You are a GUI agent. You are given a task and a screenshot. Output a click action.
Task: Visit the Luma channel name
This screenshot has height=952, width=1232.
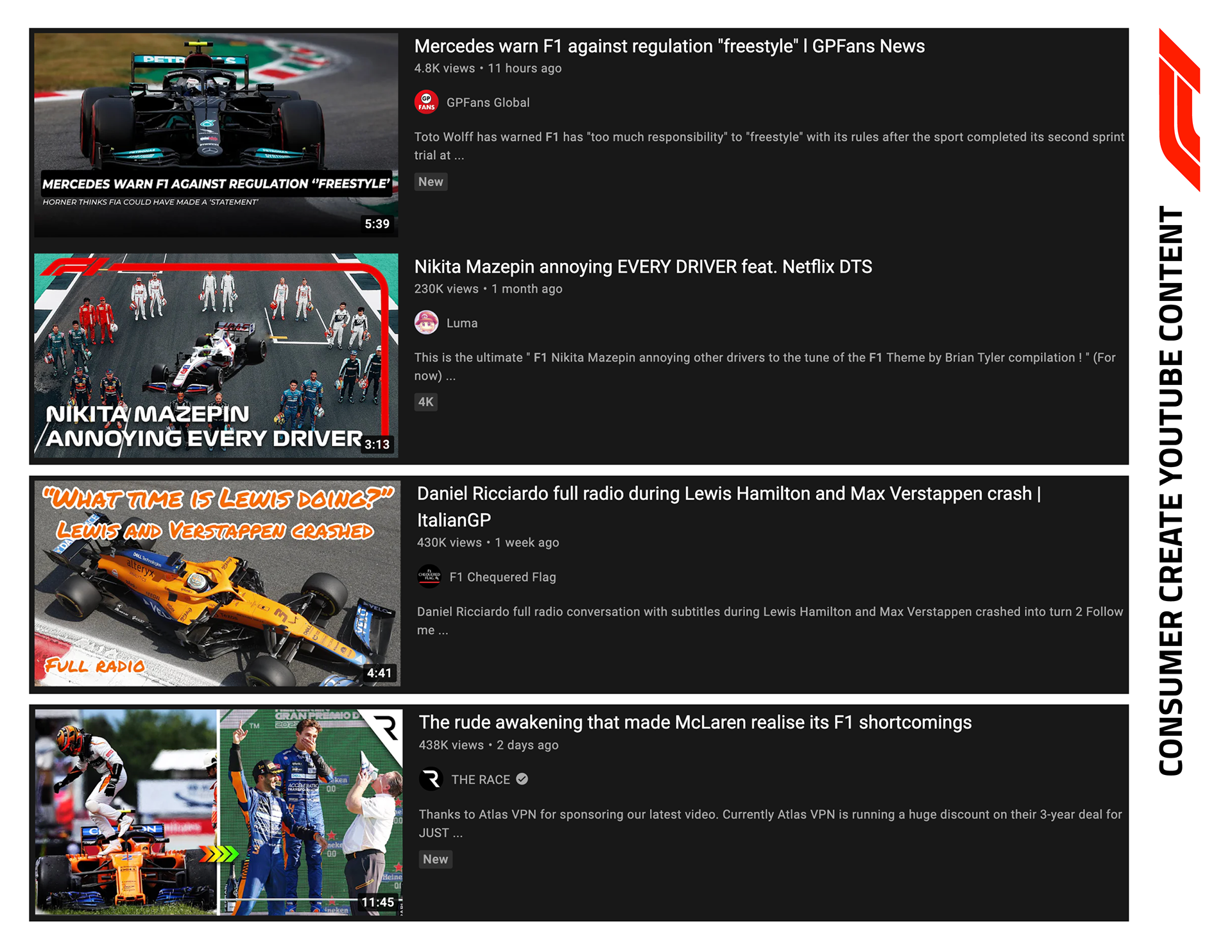coord(462,323)
